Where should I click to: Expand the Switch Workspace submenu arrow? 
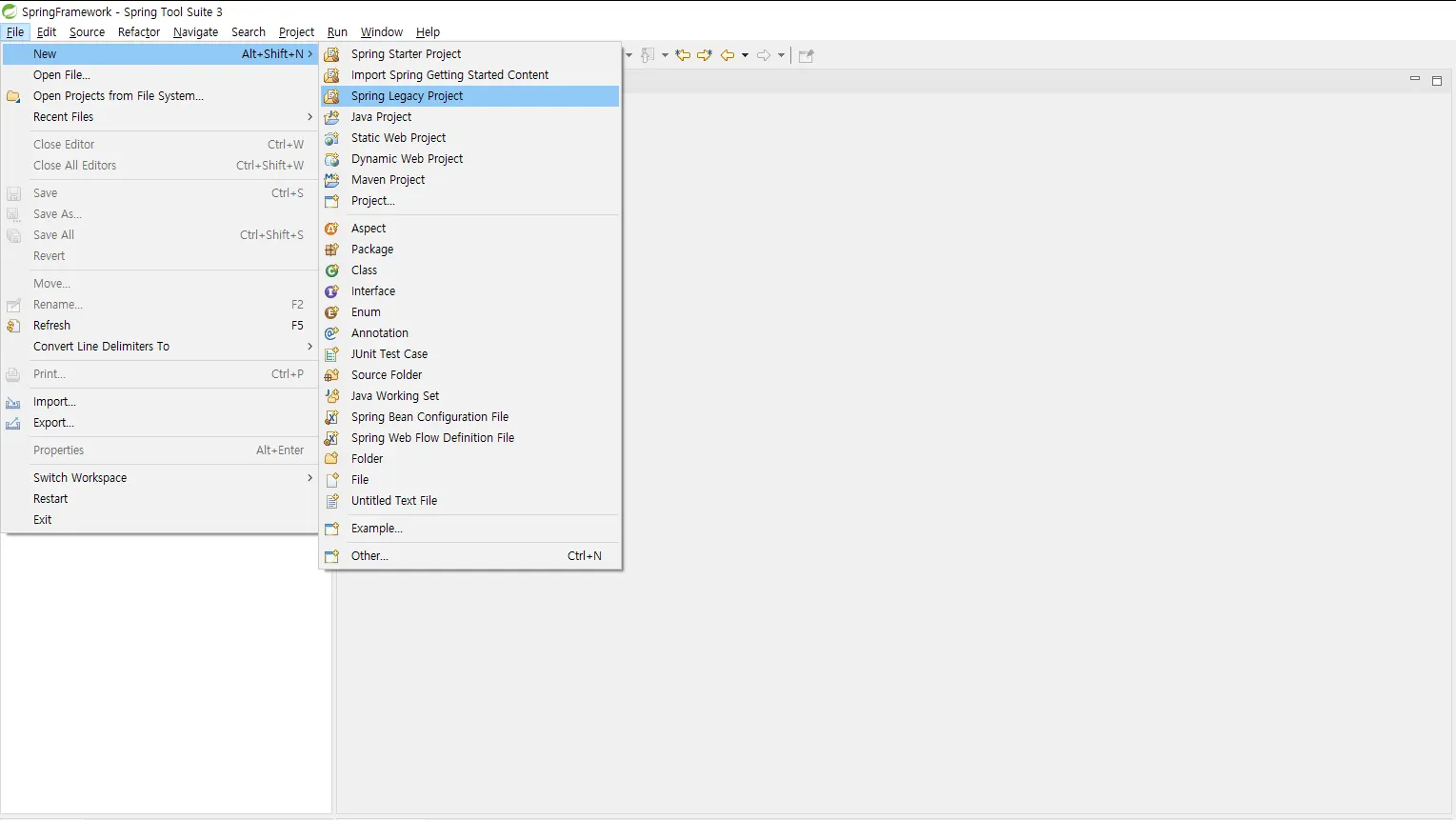click(310, 478)
